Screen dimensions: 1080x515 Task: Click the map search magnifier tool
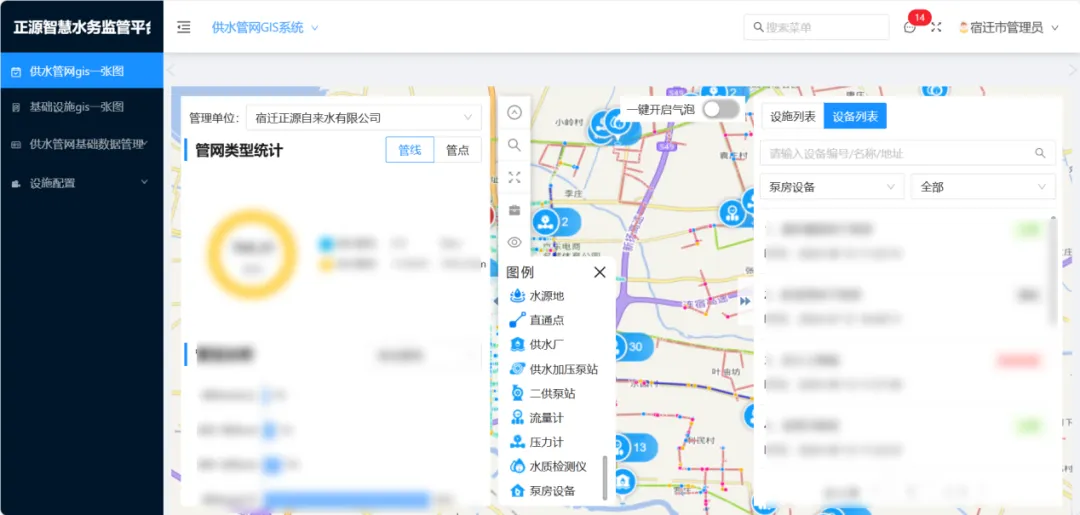coord(514,145)
